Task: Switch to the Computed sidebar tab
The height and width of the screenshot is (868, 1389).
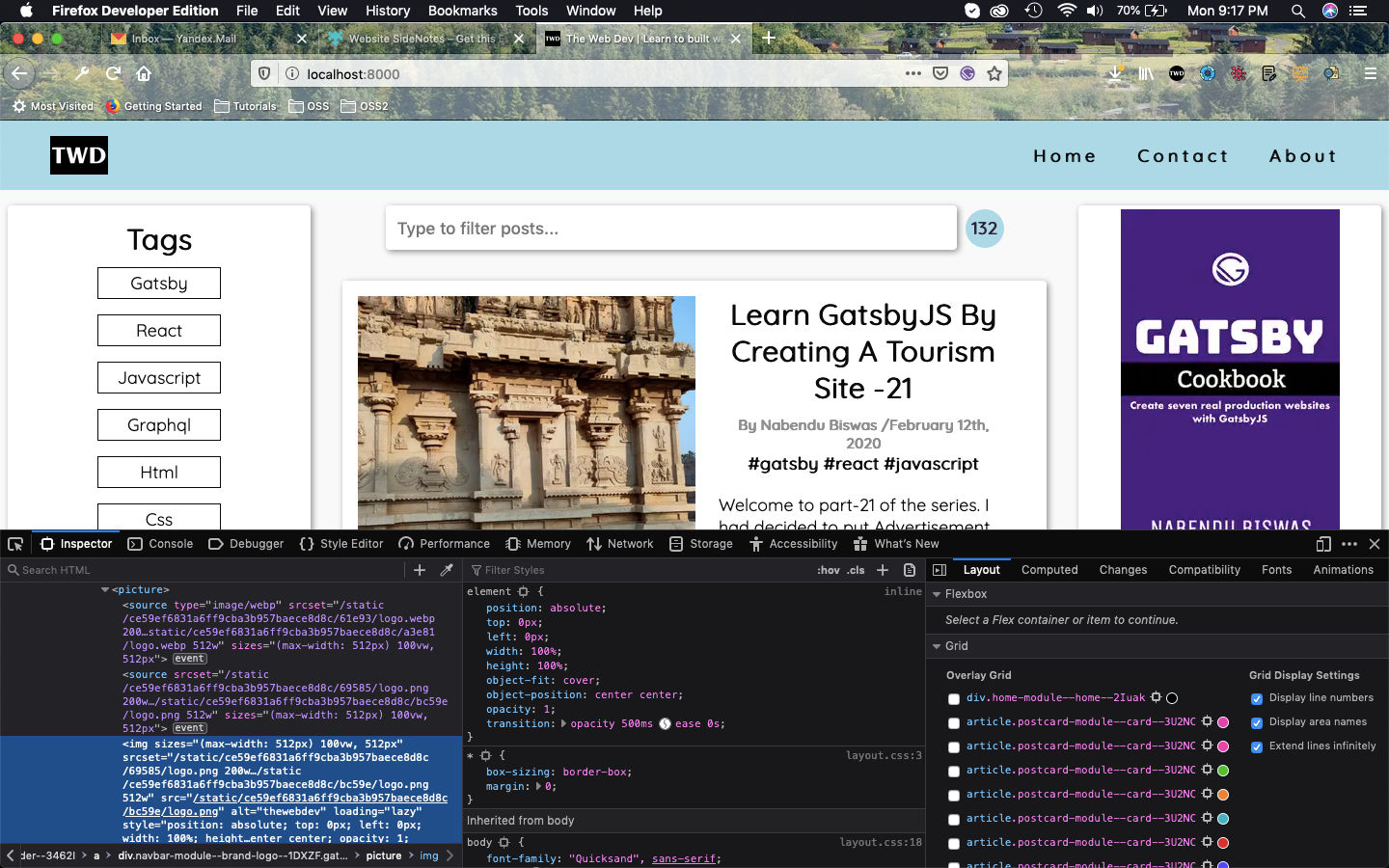Action: point(1049,570)
